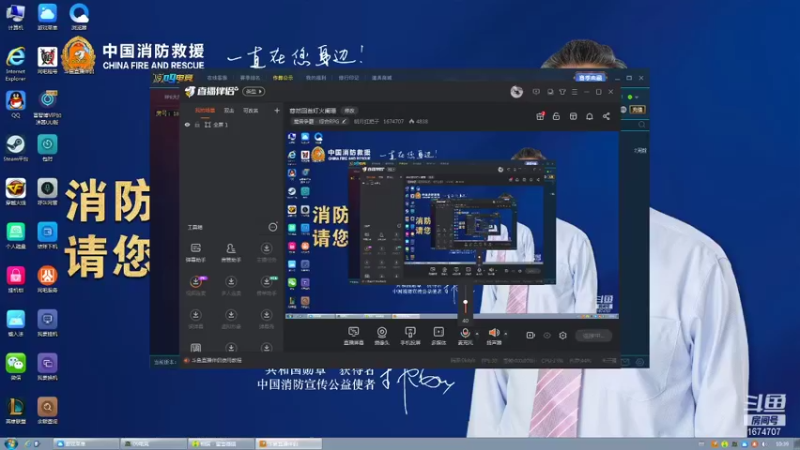
Task: Toggle eye visibility of 全屏 1 source
Action: (187, 124)
